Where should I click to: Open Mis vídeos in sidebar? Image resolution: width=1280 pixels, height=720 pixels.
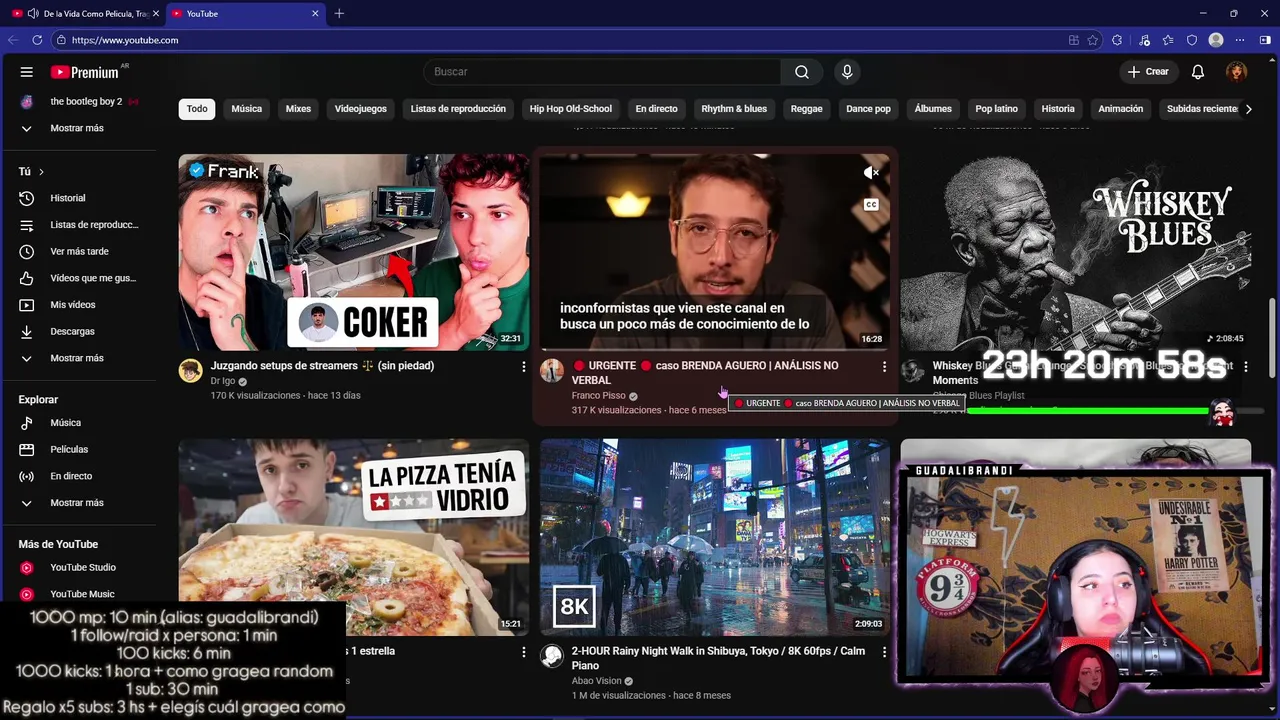pyautogui.click(x=78, y=305)
